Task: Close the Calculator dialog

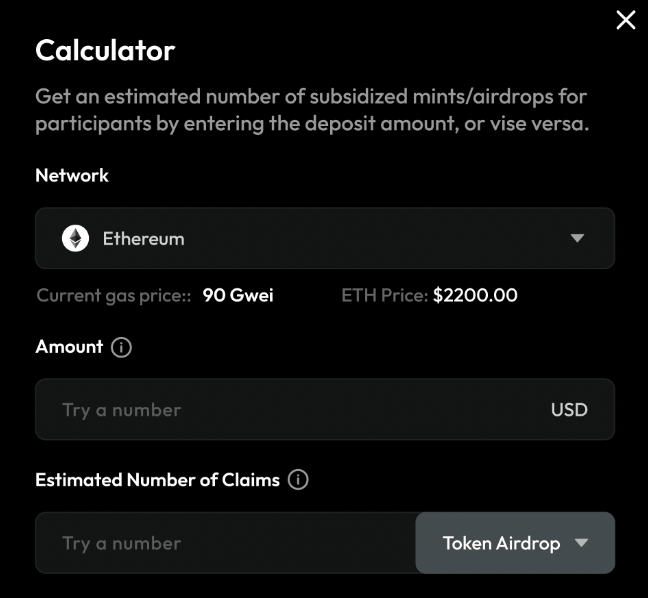Action: tap(626, 20)
